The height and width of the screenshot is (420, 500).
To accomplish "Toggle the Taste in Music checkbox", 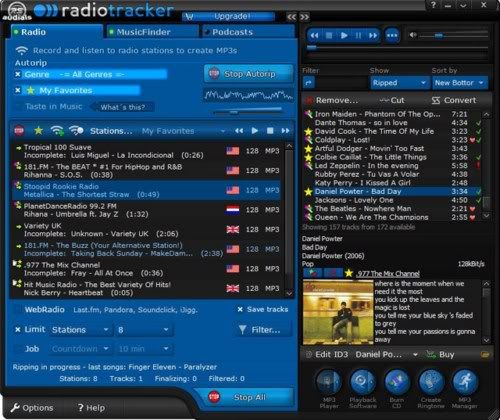I will click(x=19, y=107).
